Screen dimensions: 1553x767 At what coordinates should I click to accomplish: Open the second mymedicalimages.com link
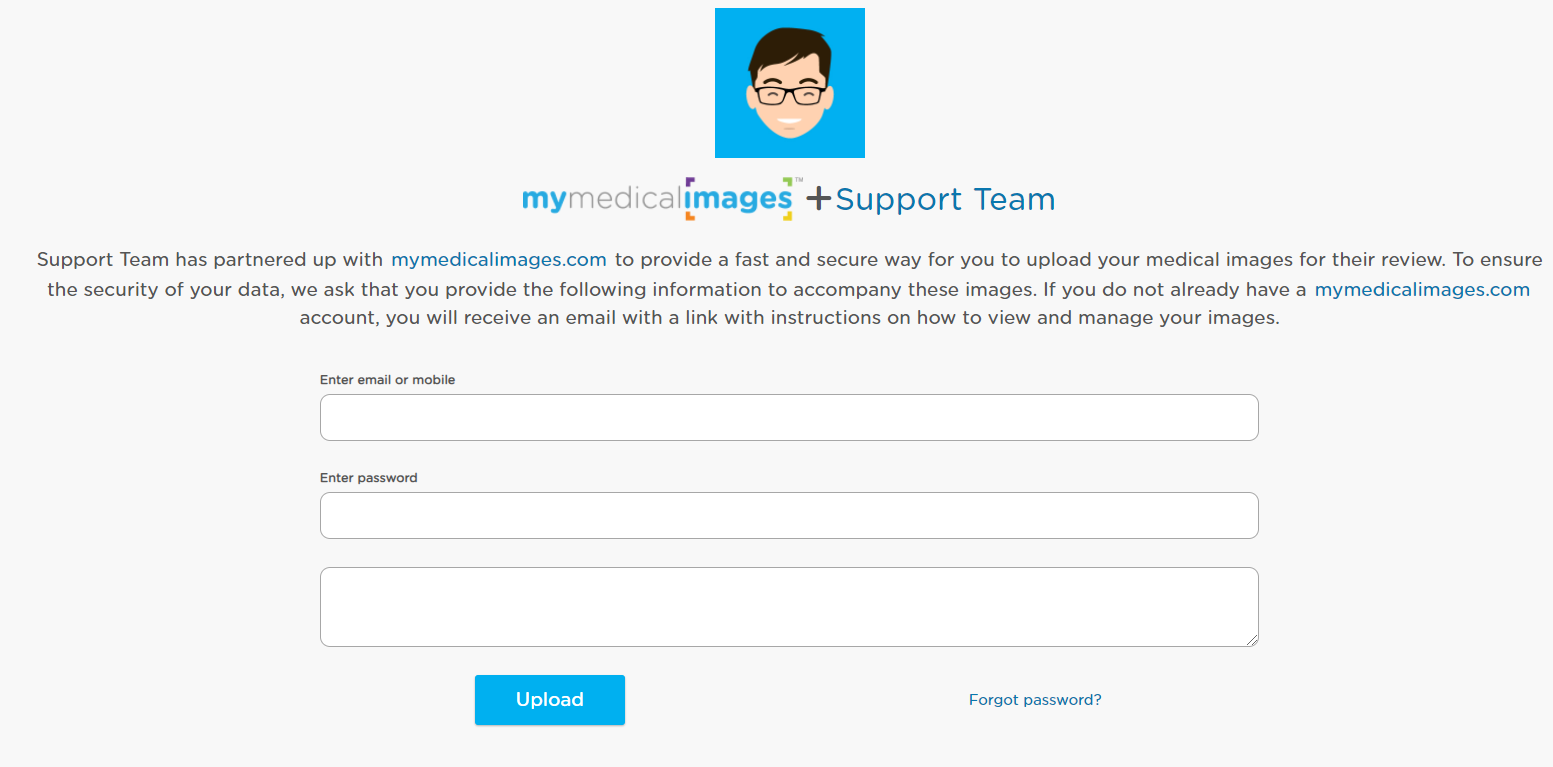pos(1421,290)
